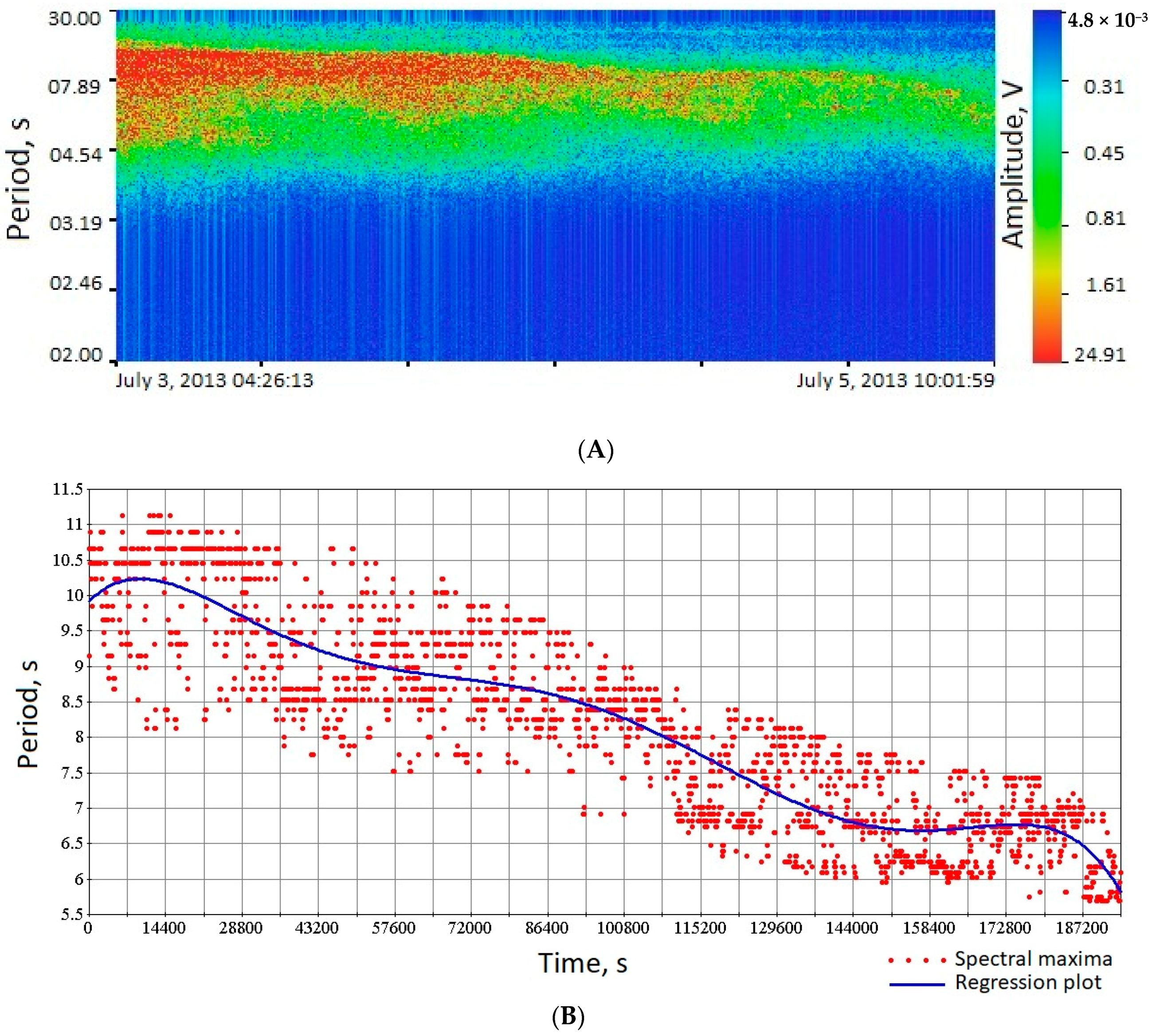
Task: Click the 07.89 period axis tick label
Action: 74,87
